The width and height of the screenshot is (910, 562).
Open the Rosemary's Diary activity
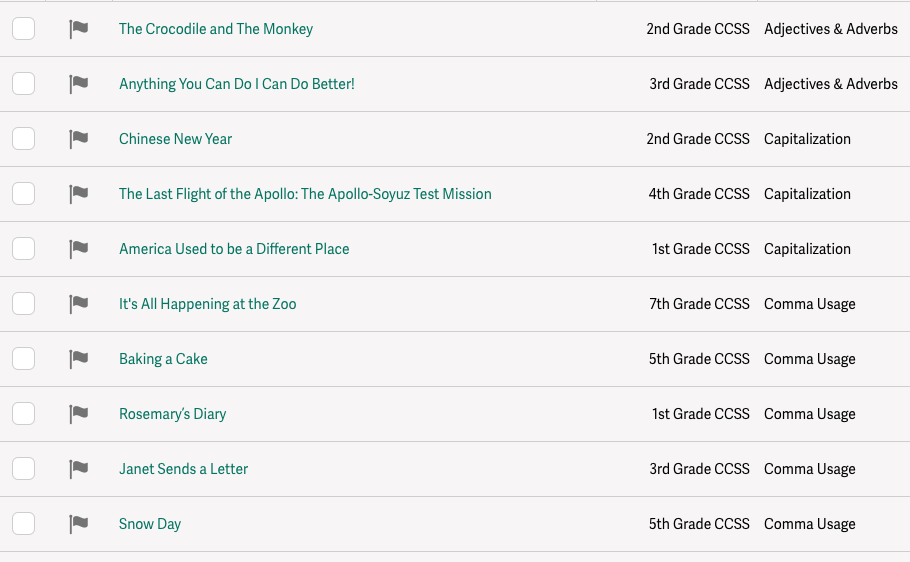172,414
